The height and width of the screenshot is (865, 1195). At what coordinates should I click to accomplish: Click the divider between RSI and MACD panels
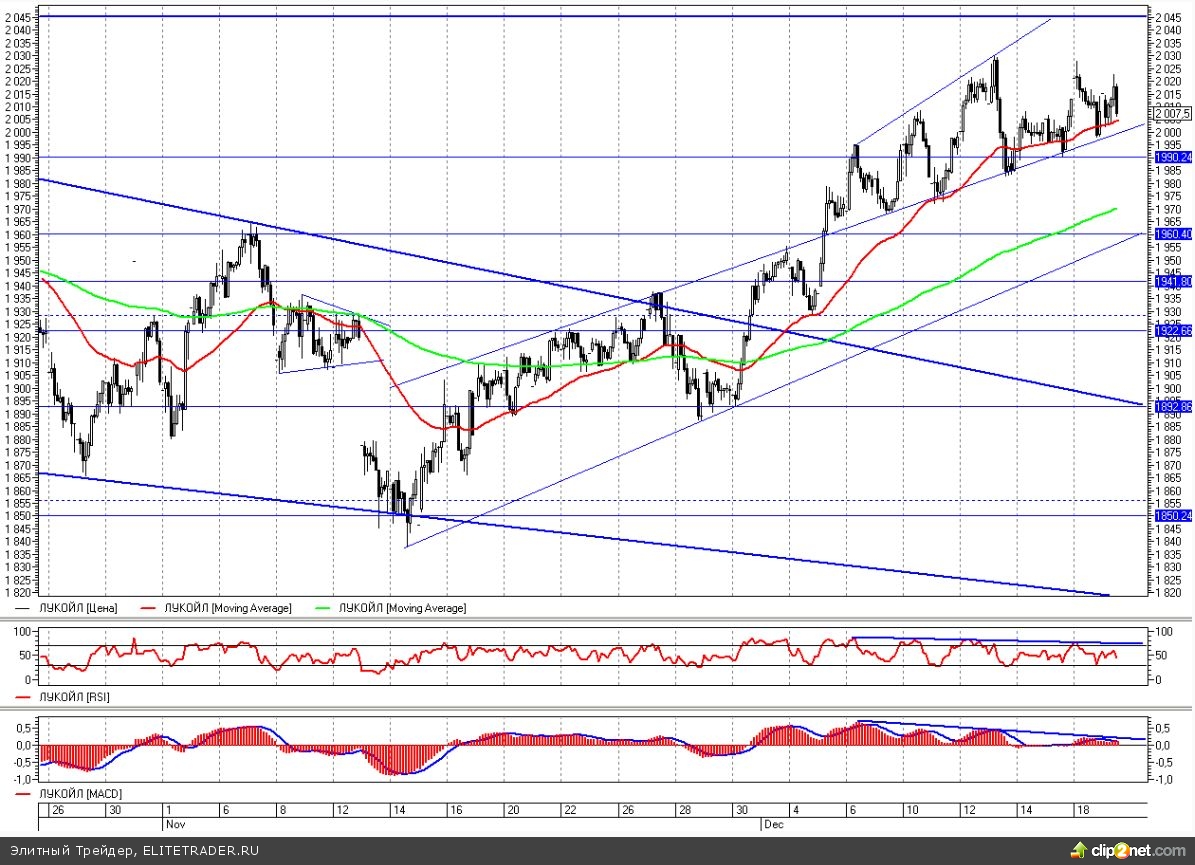point(597,705)
